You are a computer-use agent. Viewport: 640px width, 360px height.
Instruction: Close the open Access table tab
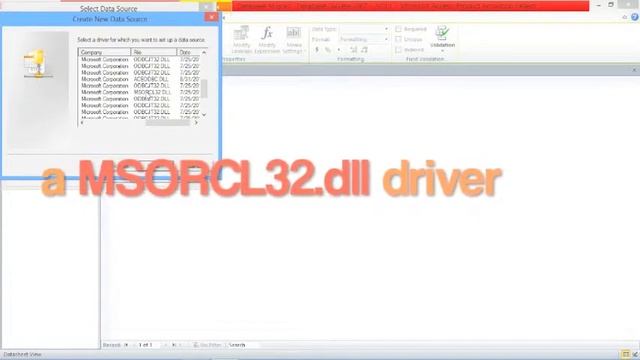(x=634, y=70)
